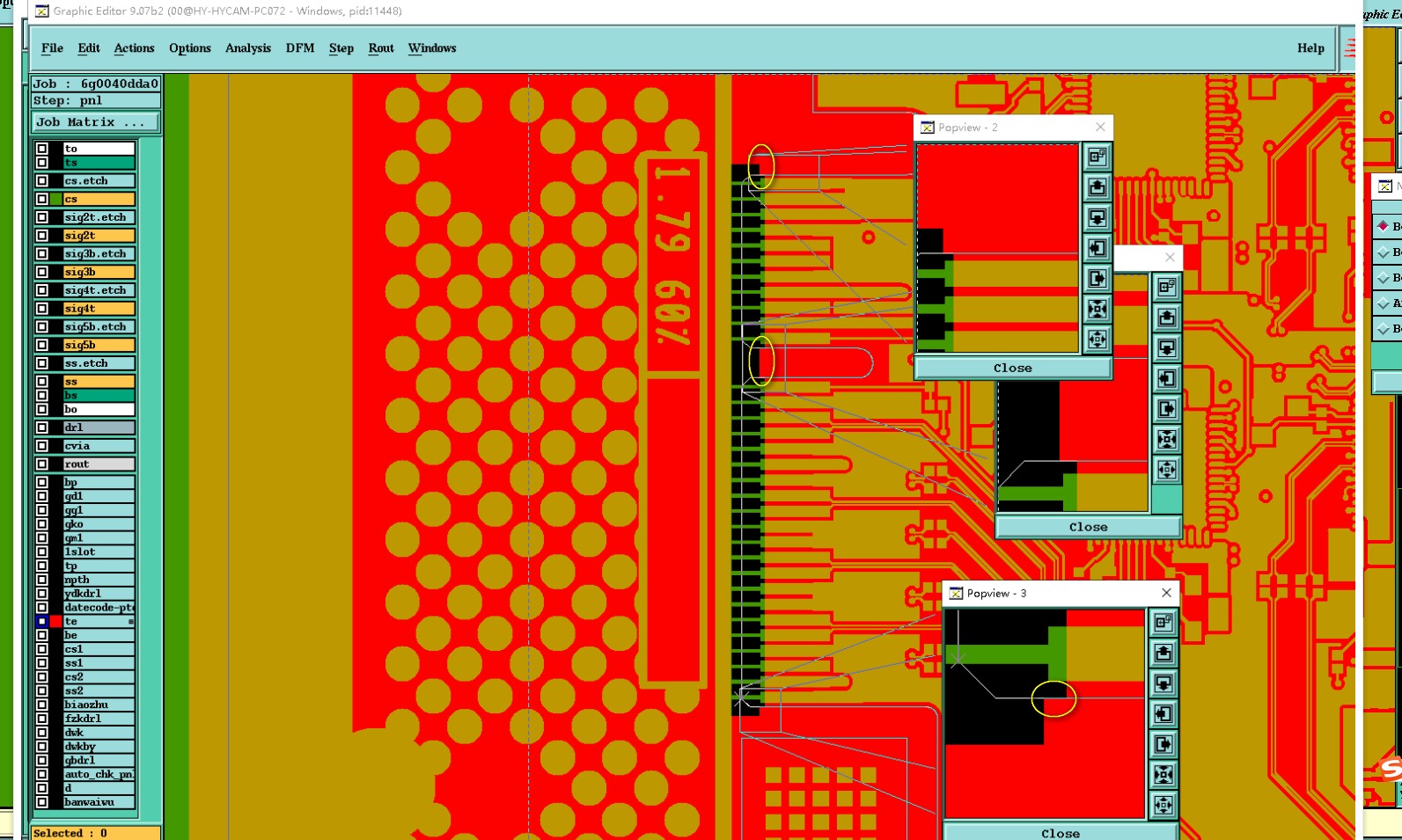Click Close button of the untitled middle popview
The width and height of the screenshot is (1402, 840).
(1088, 527)
